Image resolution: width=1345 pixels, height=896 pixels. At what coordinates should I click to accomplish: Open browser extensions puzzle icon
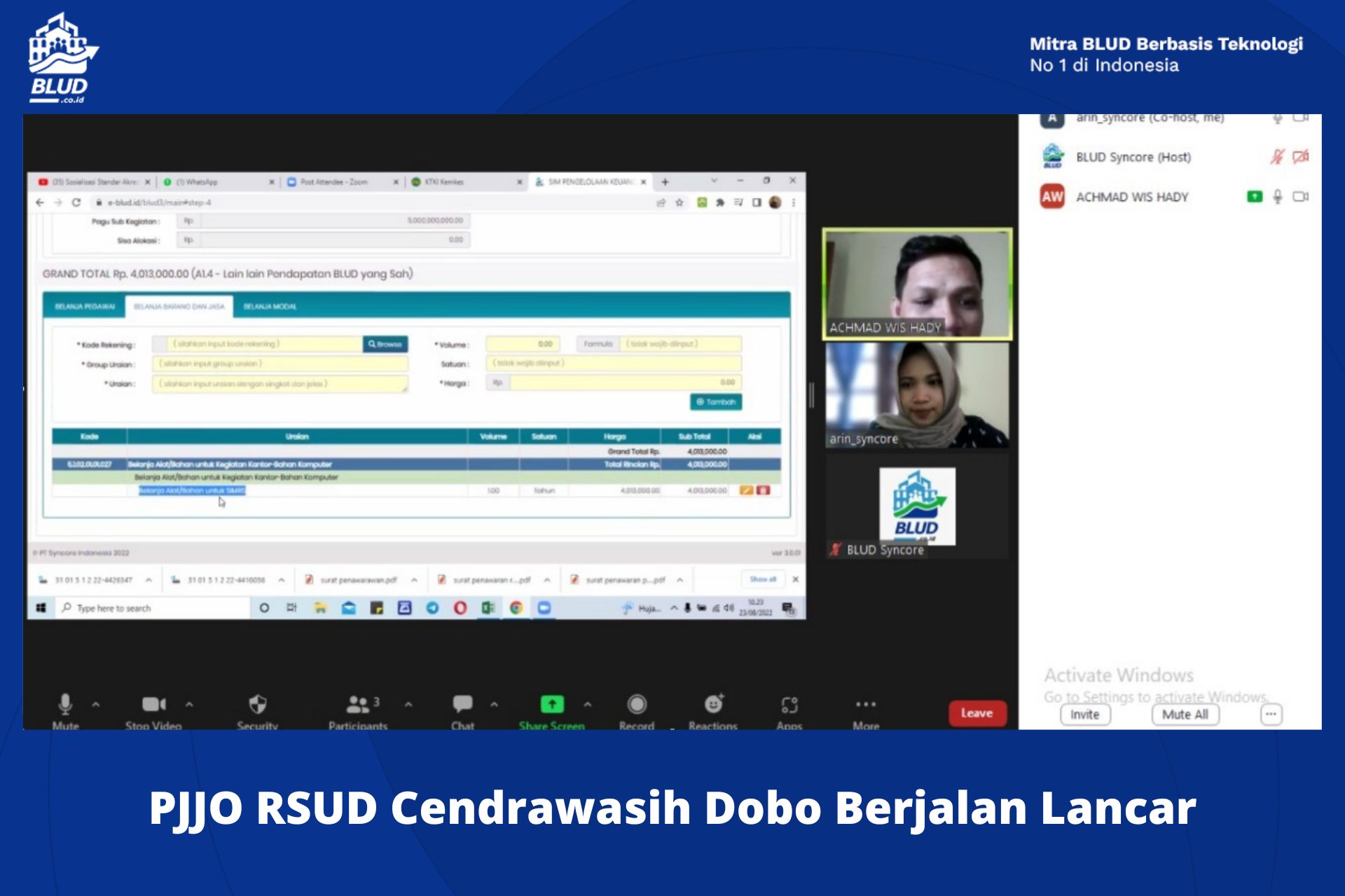coord(720,202)
